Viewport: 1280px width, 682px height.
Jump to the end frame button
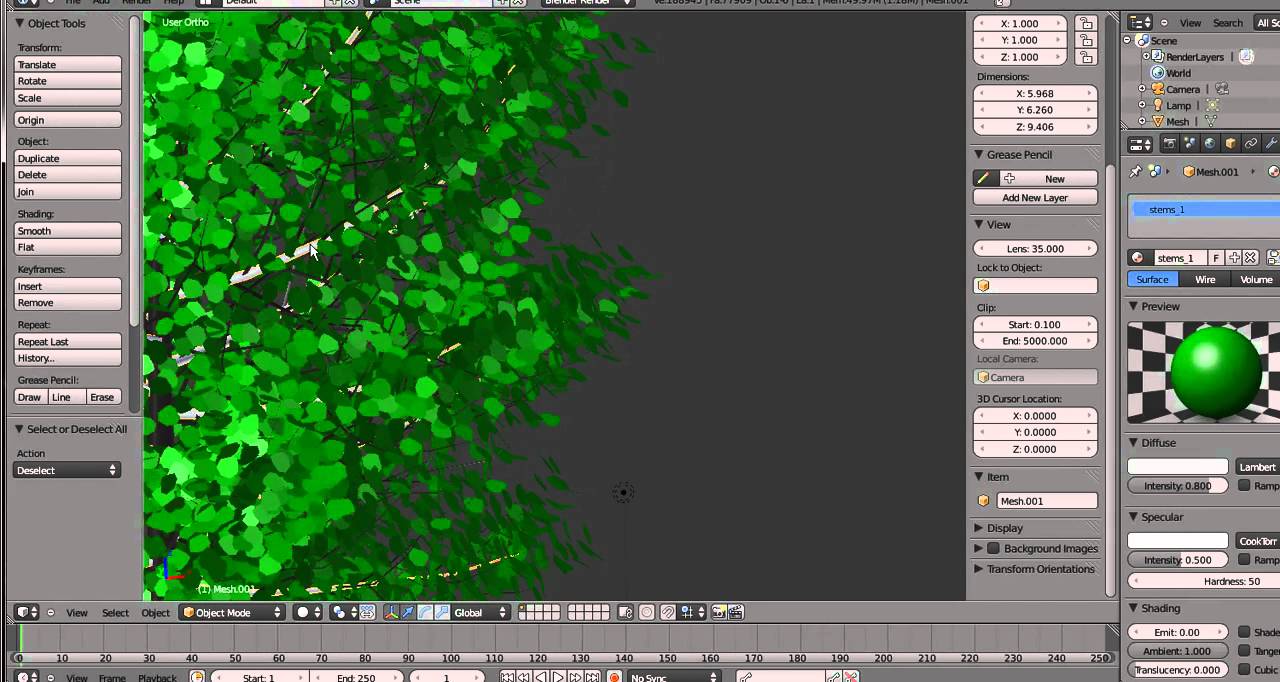click(592, 677)
